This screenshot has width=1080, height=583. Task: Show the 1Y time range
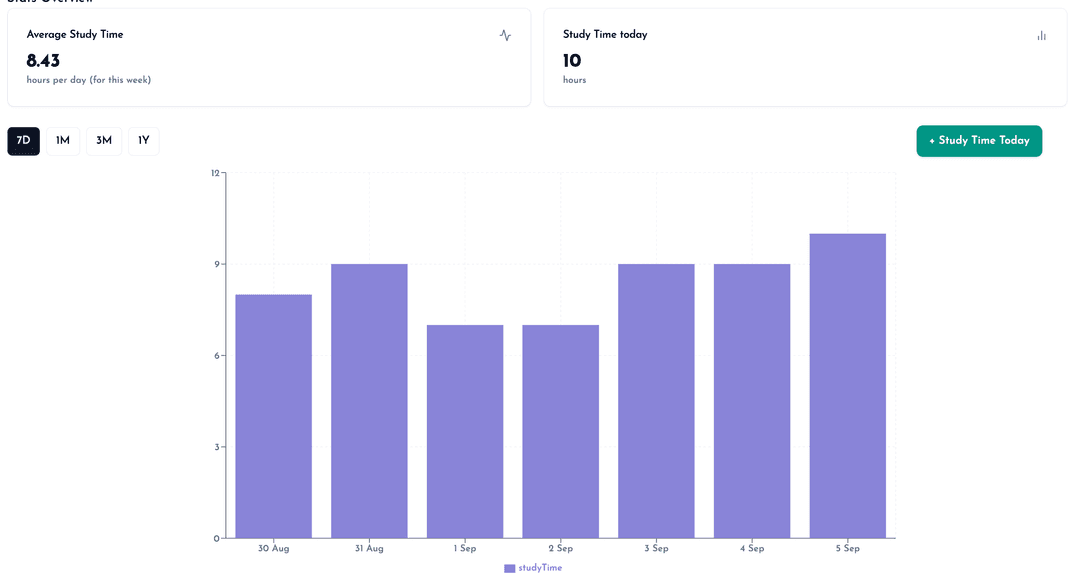(x=144, y=141)
